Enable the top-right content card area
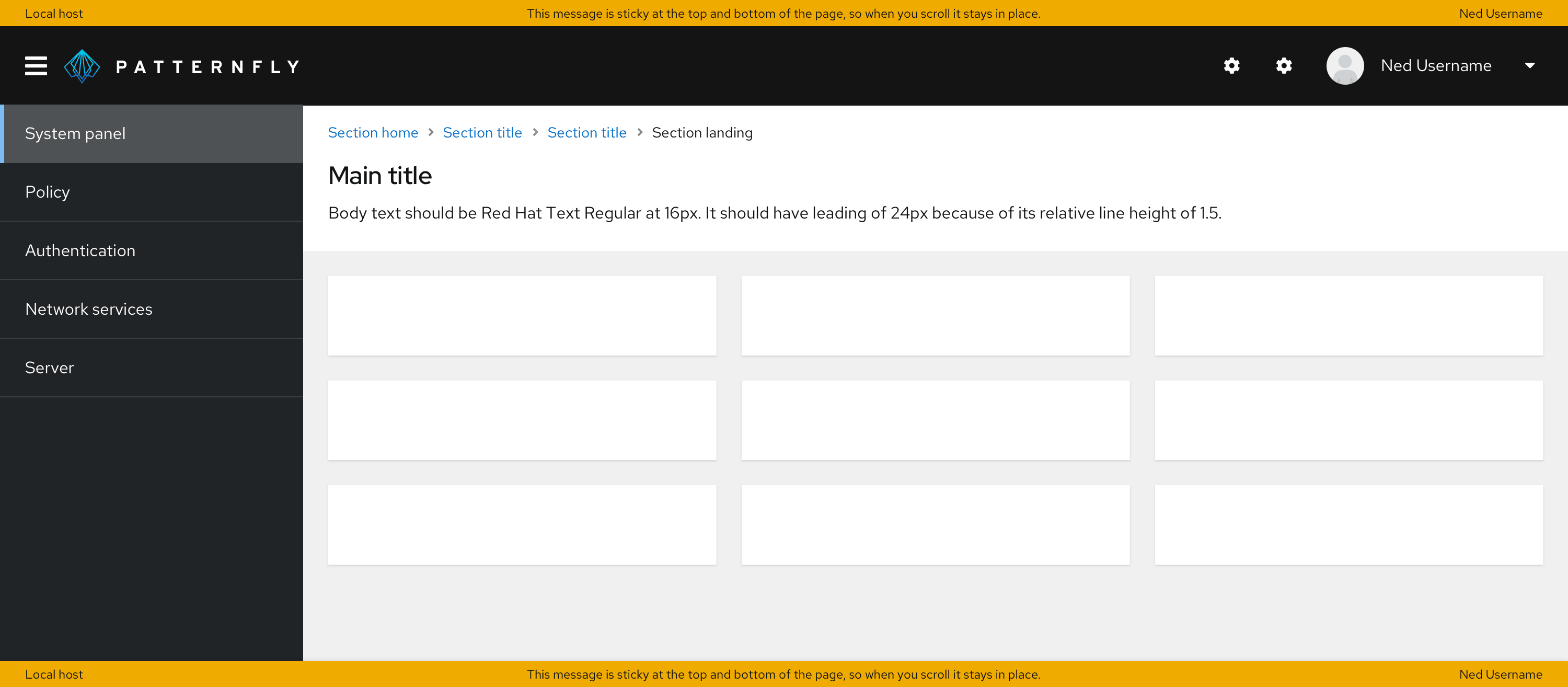This screenshot has height=687, width=1568. point(1349,314)
